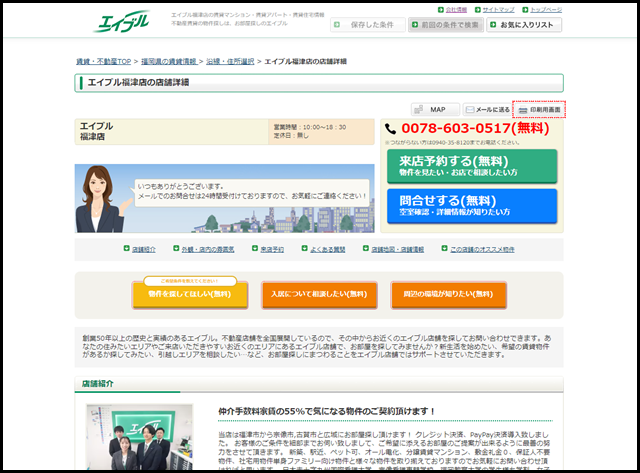Click orange 周辺の環境が知りたい(無料) button
The height and width of the screenshot is (473, 640).
coord(449,294)
